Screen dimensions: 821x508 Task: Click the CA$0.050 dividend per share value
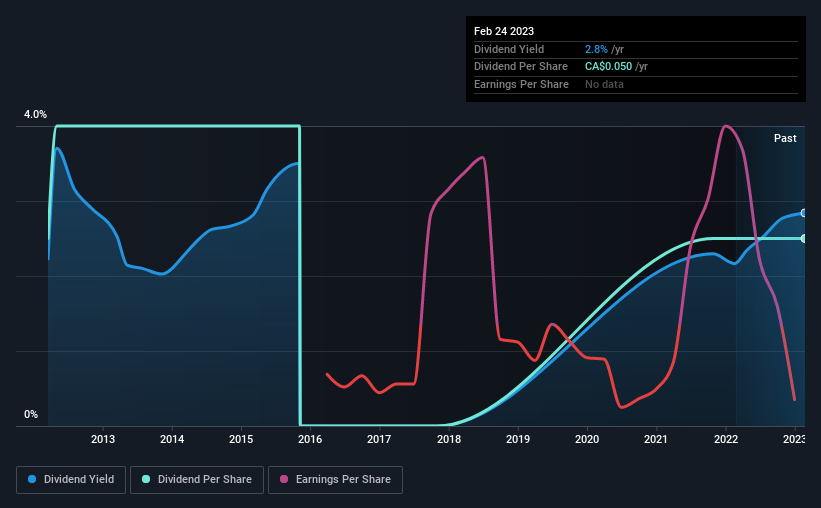click(x=608, y=67)
